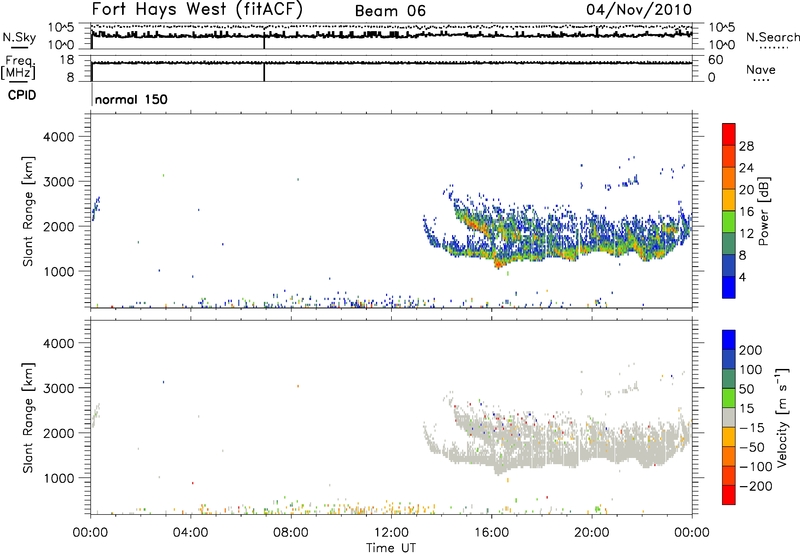Click the date '04/Nov/2010'

pos(639,10)
